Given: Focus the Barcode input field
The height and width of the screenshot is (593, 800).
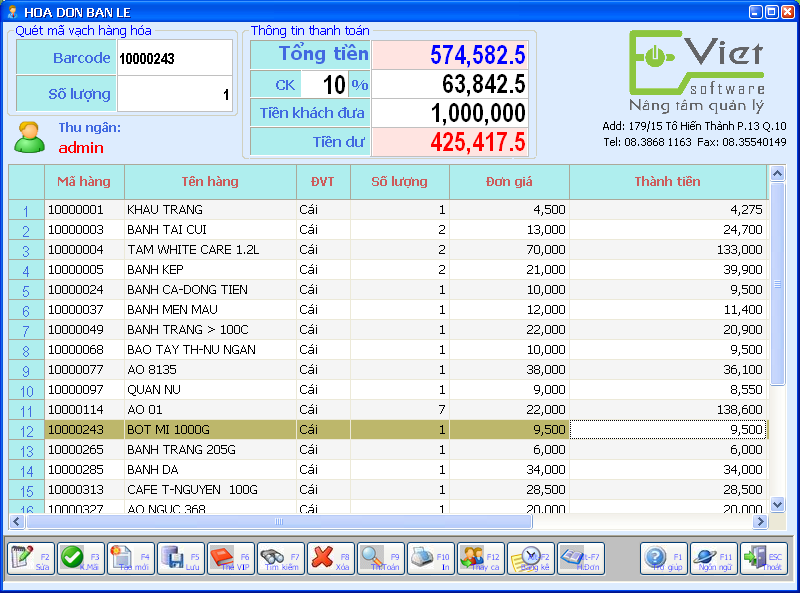Looking at the screenshot, I should (x=174, y=58).
